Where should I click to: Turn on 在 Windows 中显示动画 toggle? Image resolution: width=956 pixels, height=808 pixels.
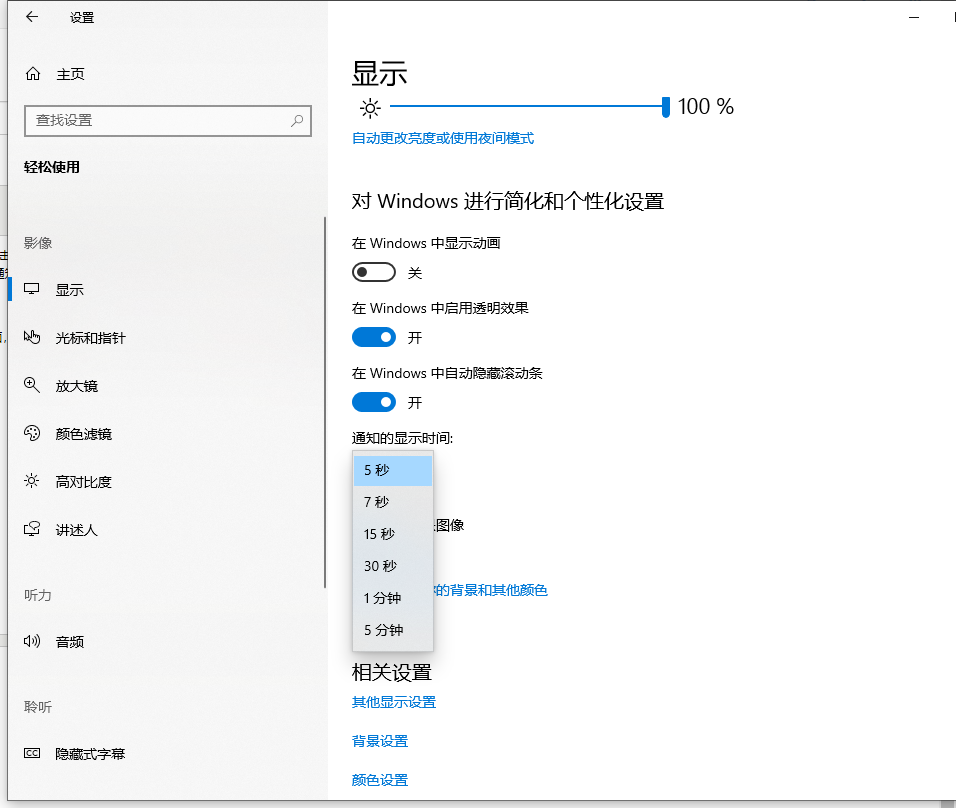[x=374, y=272]
